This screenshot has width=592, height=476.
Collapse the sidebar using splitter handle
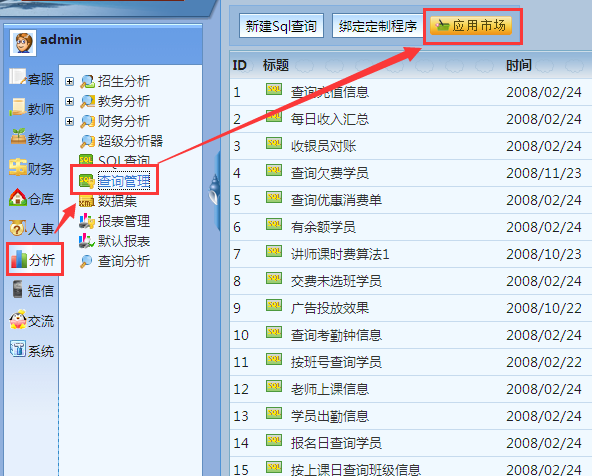214,191
